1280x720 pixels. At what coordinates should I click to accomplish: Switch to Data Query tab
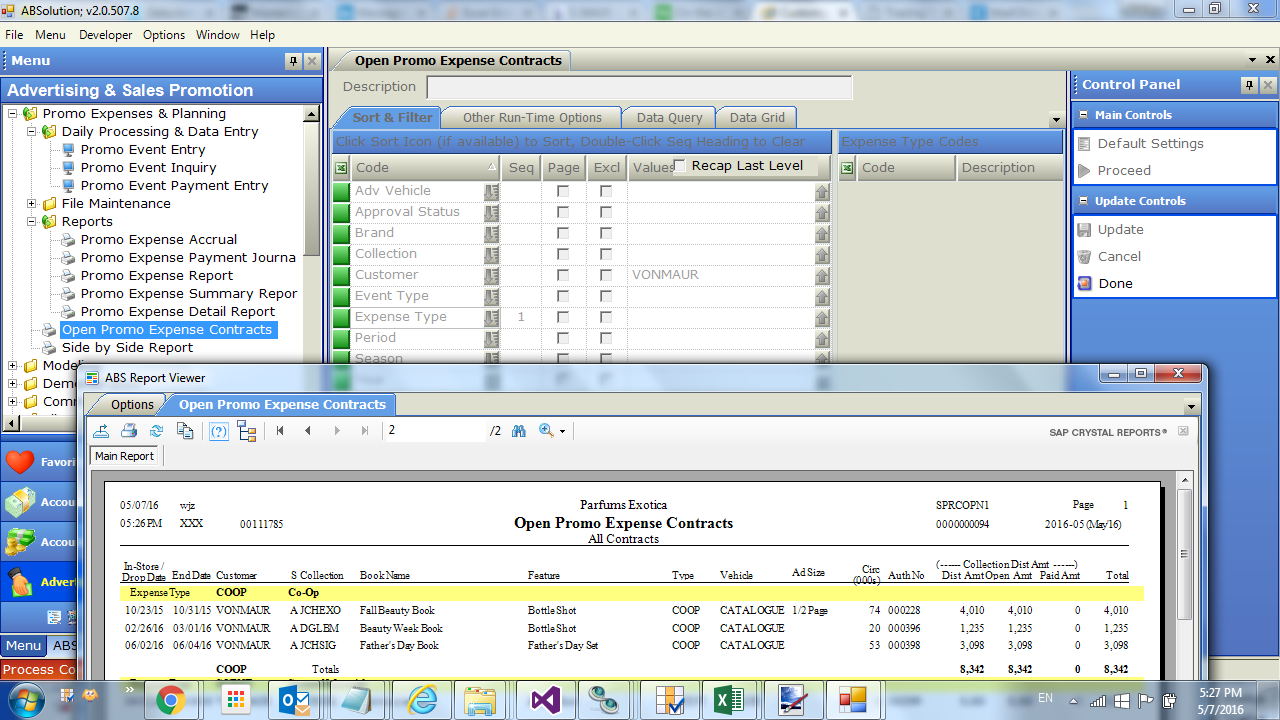669,117
